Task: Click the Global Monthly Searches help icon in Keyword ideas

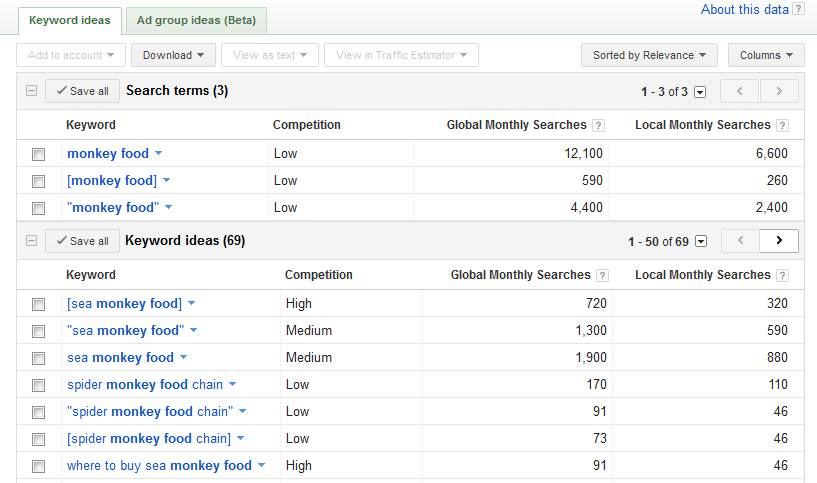Action: point(602,276)
